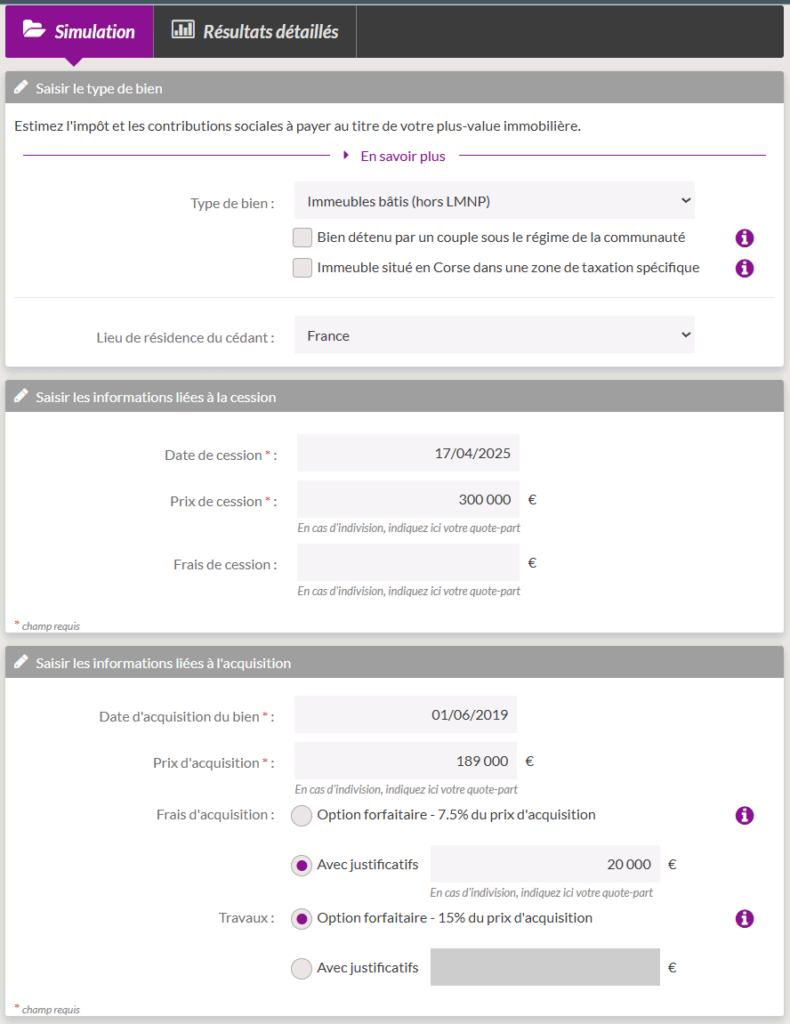Viewport: 790px width, 1024px height.
Task: Click the folder icon on Simulation tab
Action: [34, 30]
